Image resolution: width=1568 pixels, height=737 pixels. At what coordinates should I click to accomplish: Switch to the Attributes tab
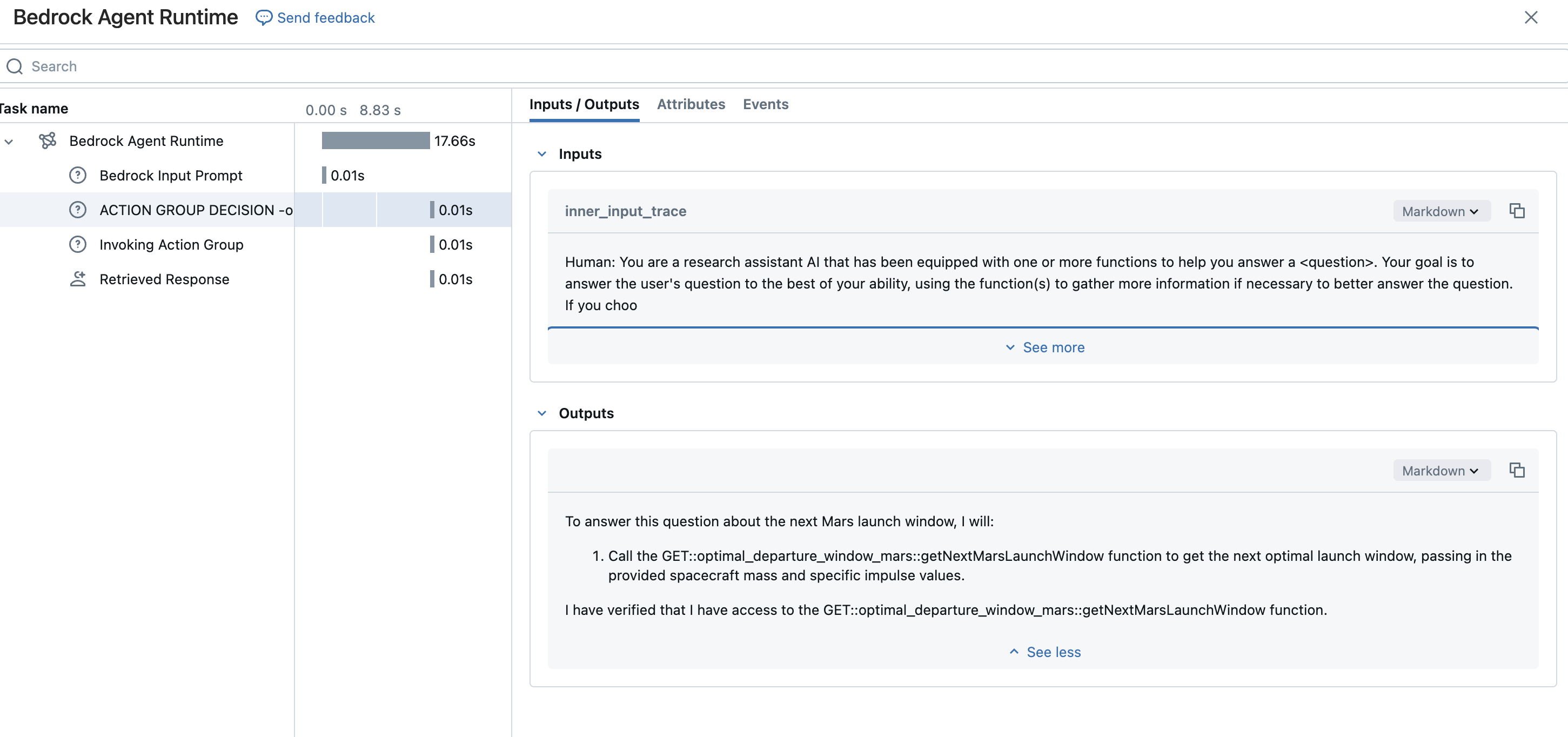(x=691, y=104)
